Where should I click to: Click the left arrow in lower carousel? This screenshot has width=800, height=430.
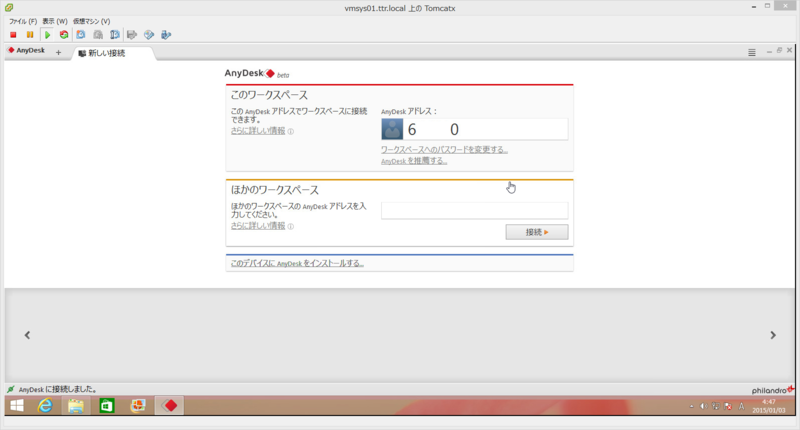click(28, 335)
